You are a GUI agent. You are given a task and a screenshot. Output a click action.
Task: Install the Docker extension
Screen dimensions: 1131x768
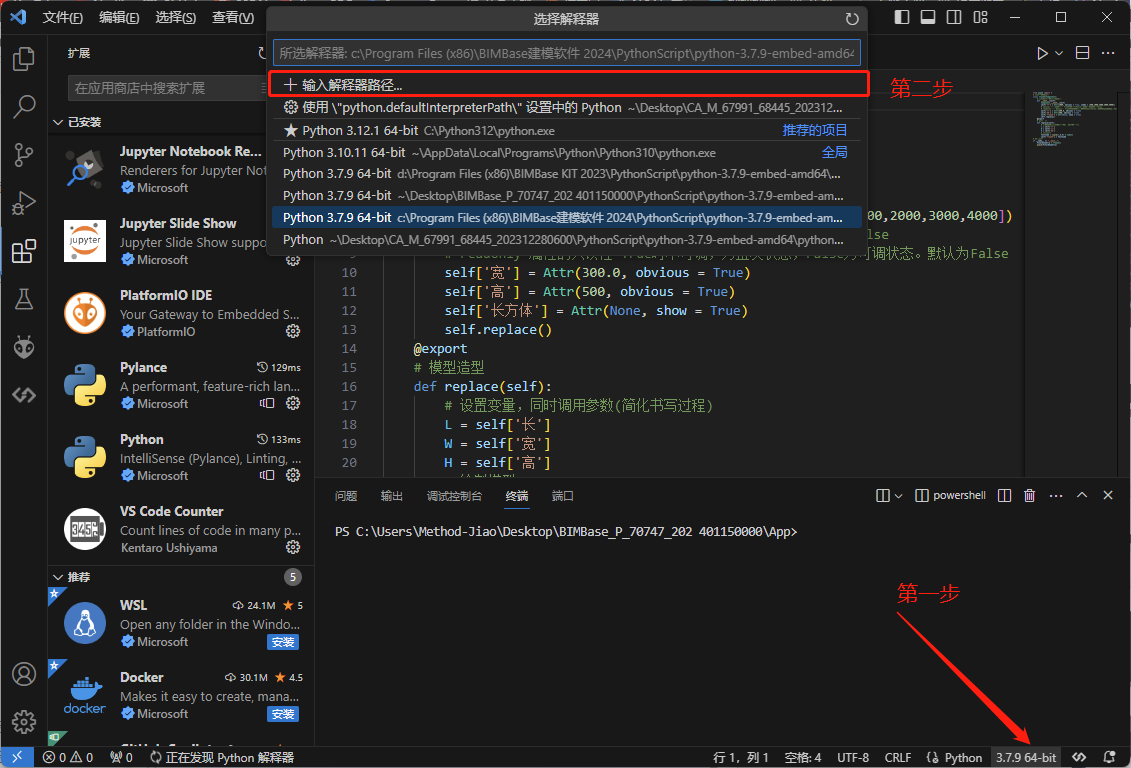tap(283, 714)
